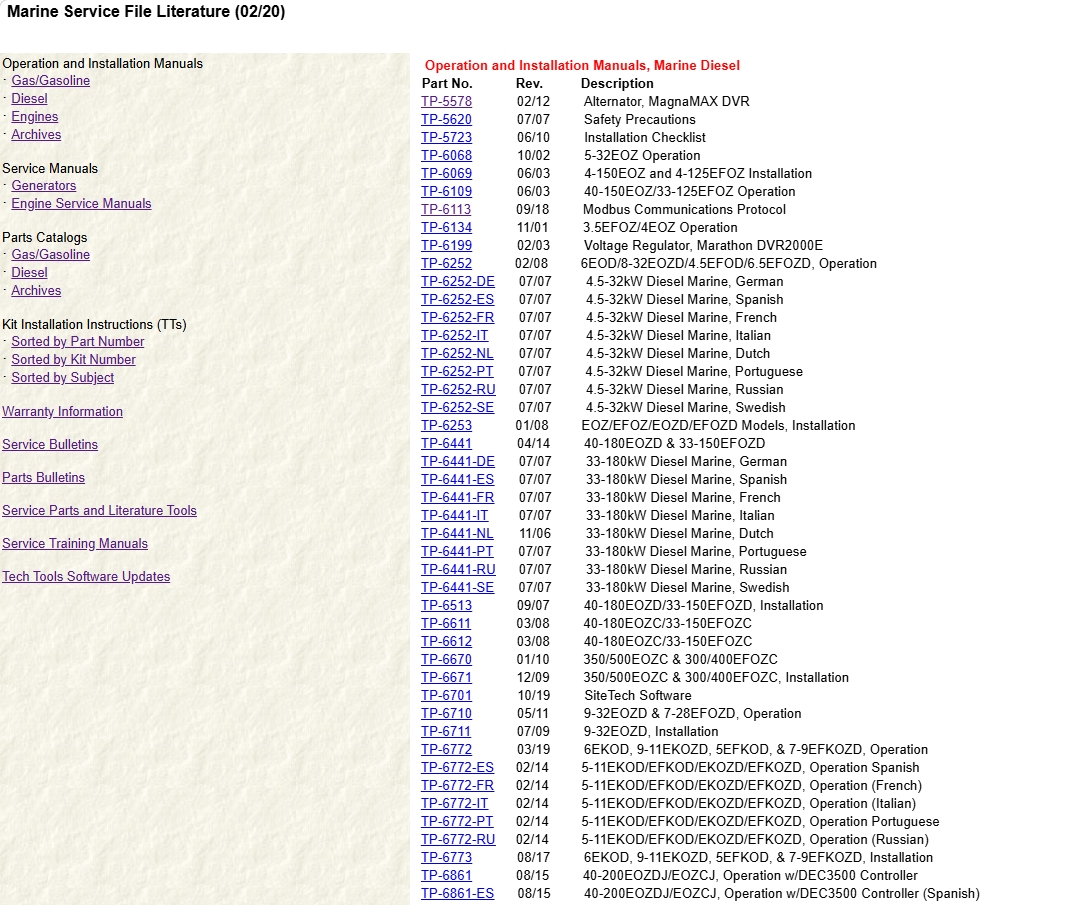Open part TP-6069 link
The width and height of the screenshot is (1069, 905).
pyautogui.click(x=447, y=174)
